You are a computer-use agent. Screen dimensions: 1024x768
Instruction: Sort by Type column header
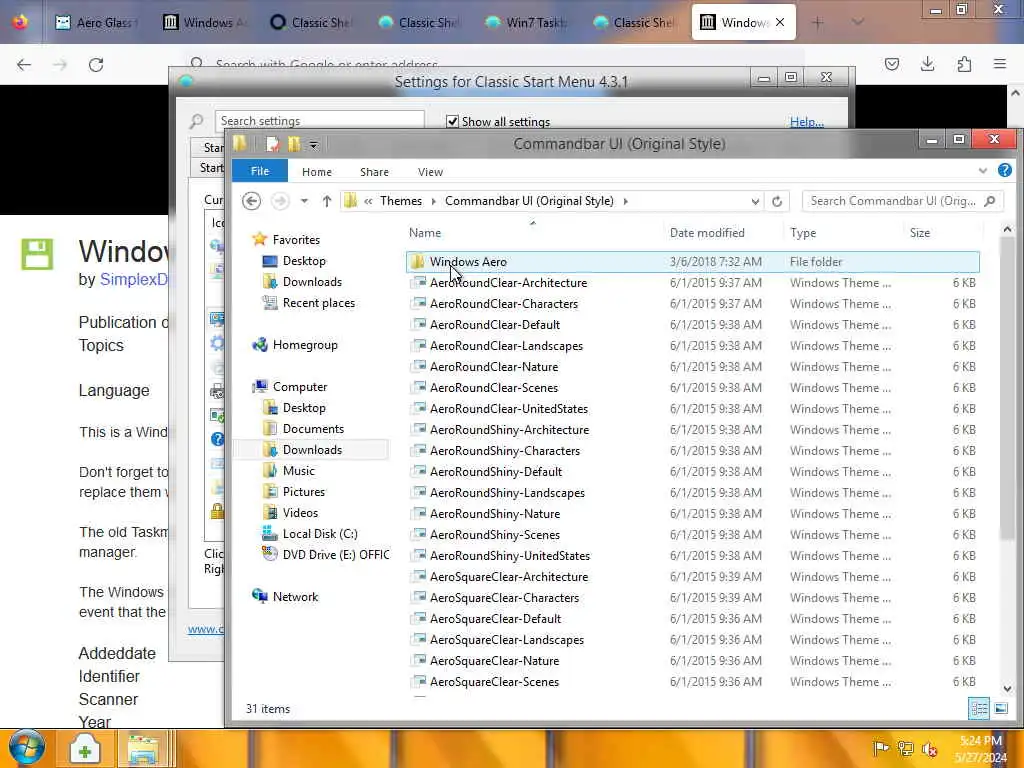click(803, 233)
